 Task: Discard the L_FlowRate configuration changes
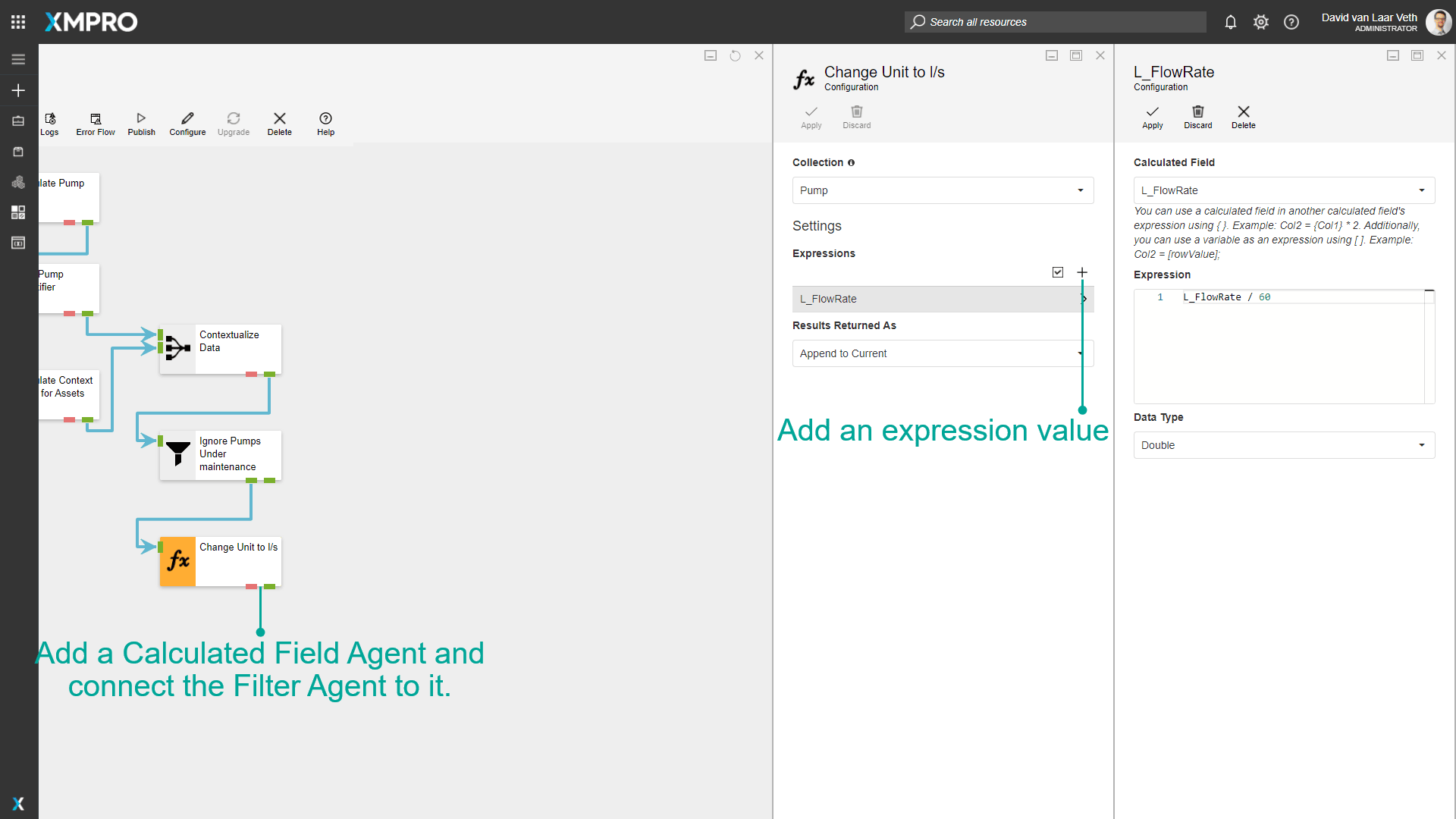click(1197, 118)
